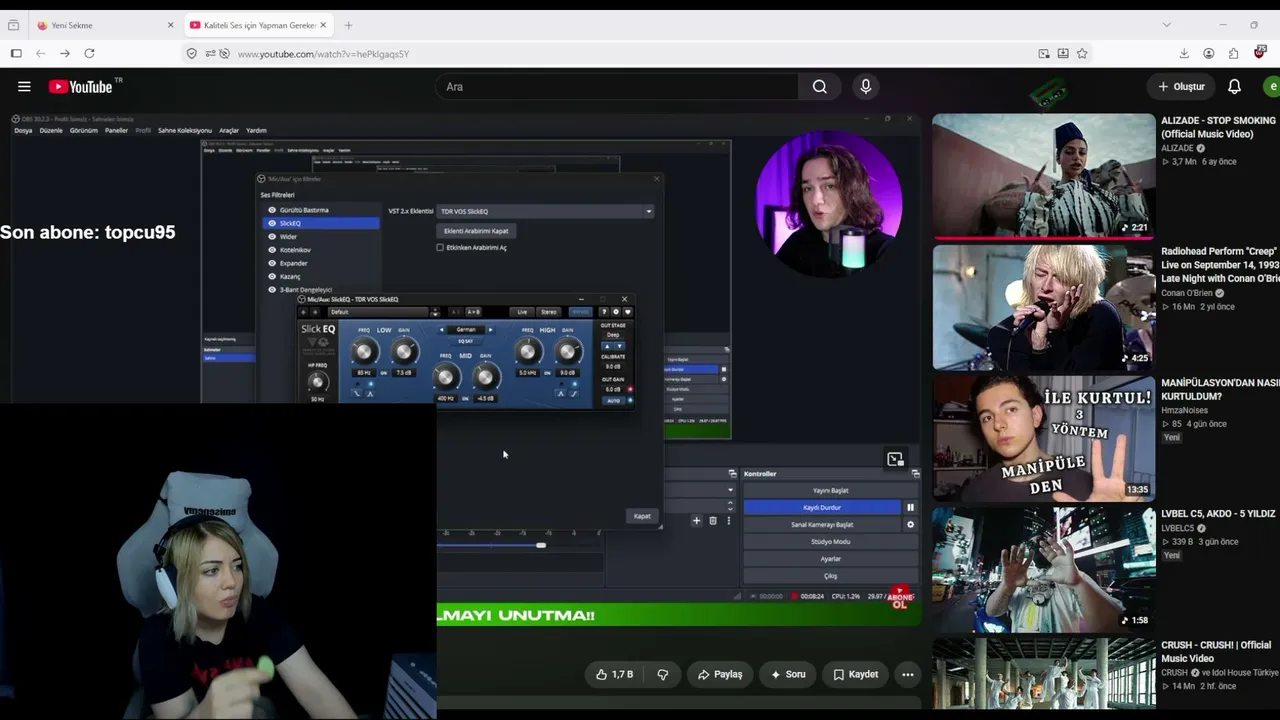
Task: Open the Düzenle menu in OBS
Action: click(51, 131)
